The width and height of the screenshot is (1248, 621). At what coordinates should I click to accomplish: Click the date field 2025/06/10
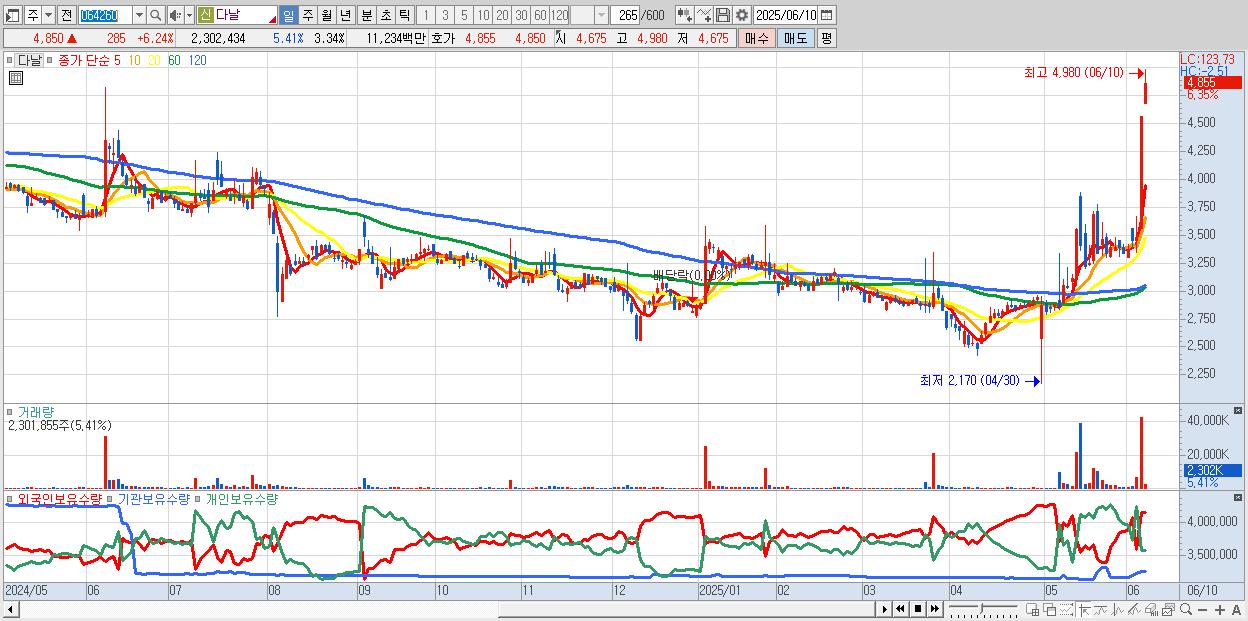[x=786, y=15]
